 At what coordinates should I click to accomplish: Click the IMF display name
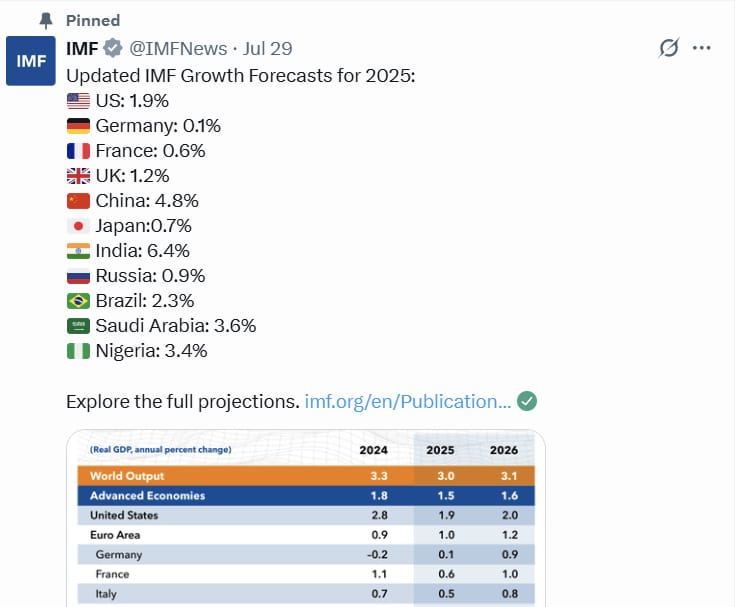(x=82, y=49)
